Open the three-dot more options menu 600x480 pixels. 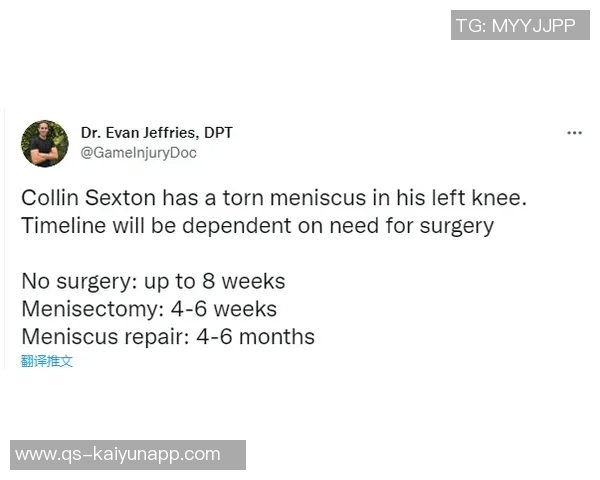(574, 133)
